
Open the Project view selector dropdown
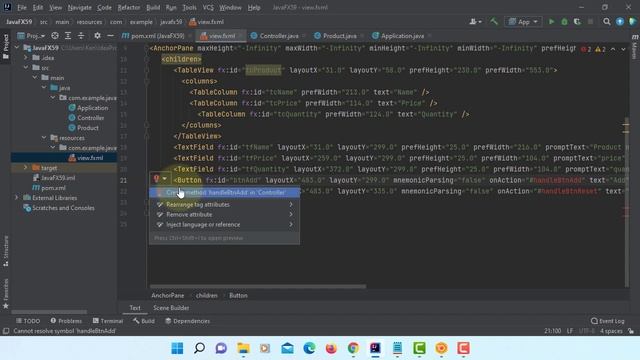(x=31, y=36)
